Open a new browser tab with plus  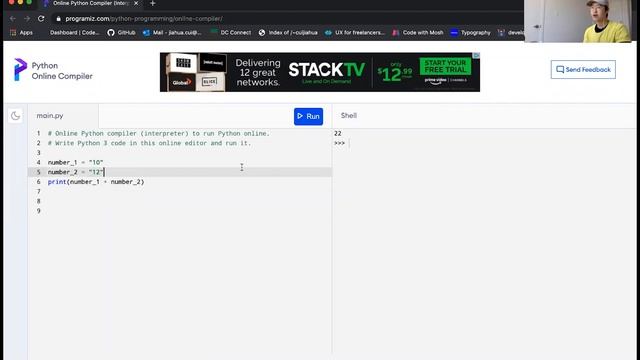pyautogui.click(x=153, y=3)
